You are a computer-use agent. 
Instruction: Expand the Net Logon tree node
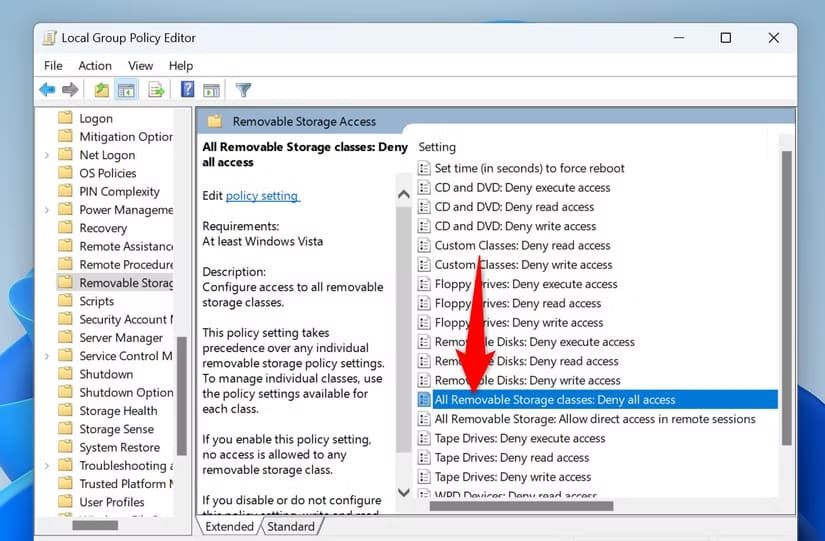pyautogui.click(x=47, y=155)
